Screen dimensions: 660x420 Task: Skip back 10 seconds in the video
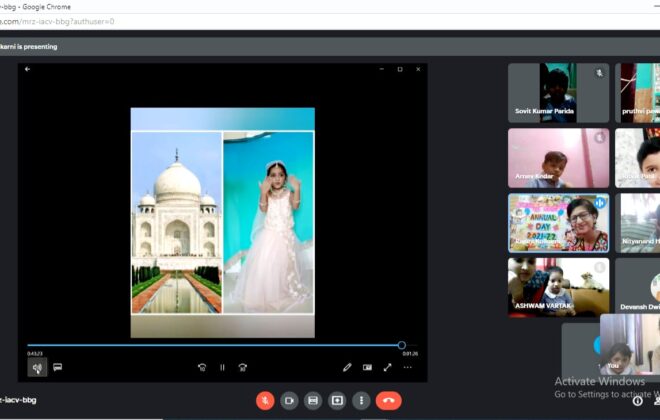pos(202,367)
